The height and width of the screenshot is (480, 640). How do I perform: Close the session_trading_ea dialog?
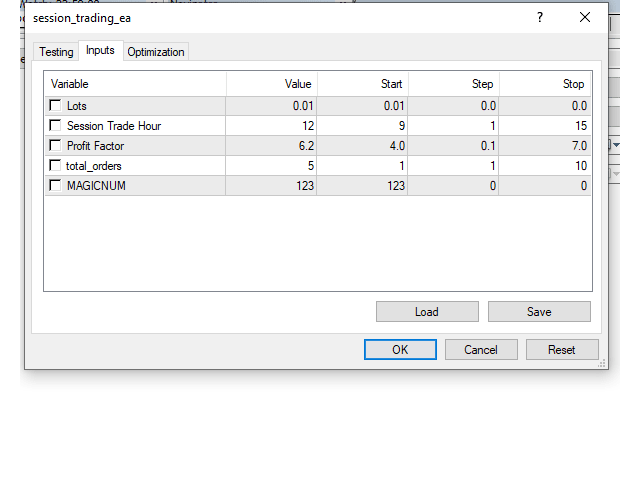pos(585,18)
